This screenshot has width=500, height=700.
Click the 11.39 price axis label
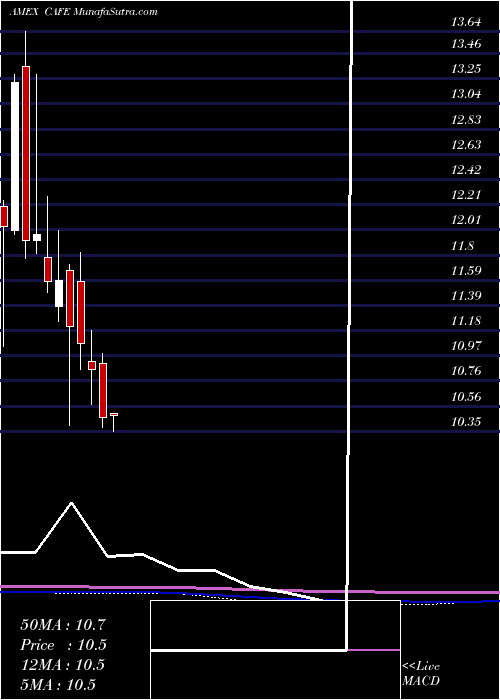pyautogui.click(x=466, y=295)
